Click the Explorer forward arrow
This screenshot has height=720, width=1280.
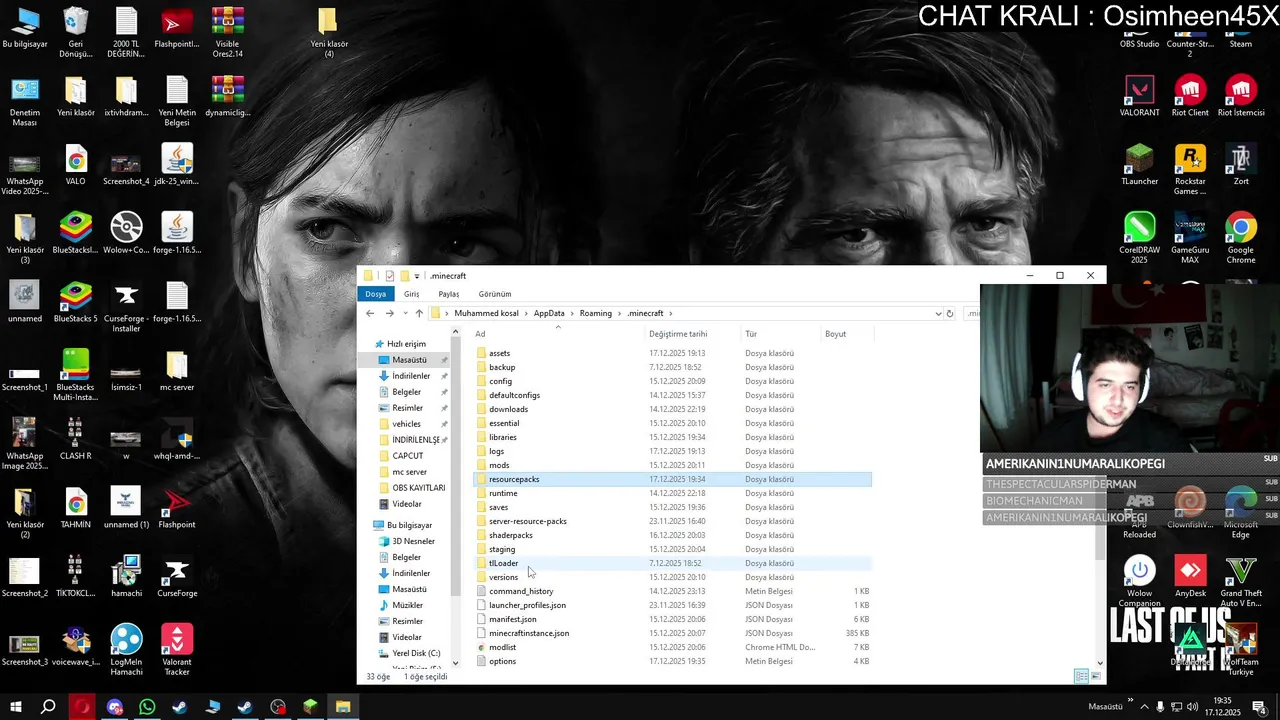point(389,313)
